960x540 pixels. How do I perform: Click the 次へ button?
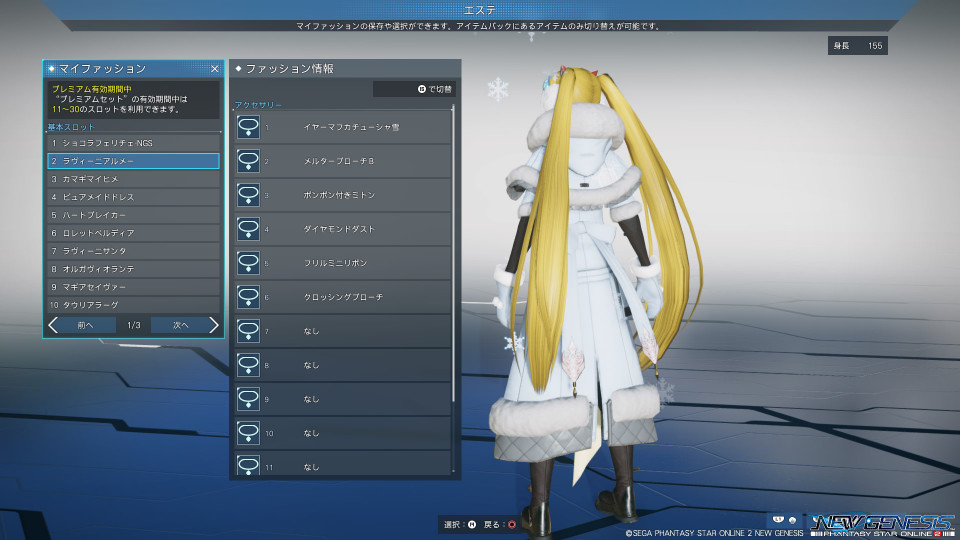coord(181,325)
